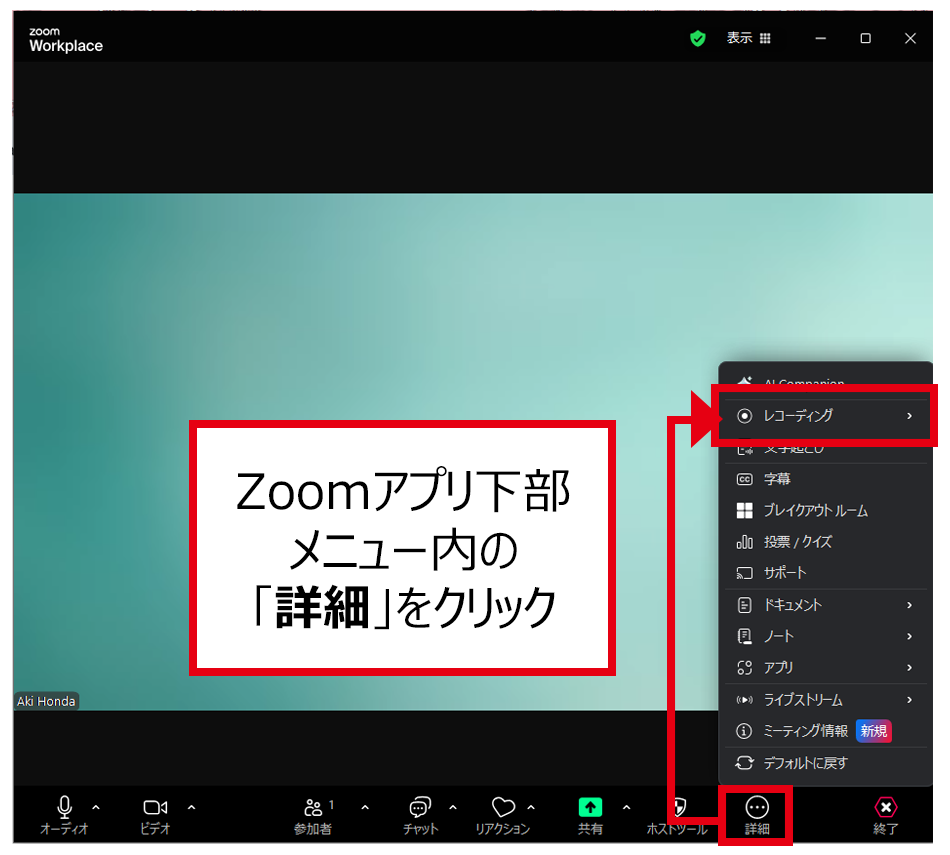The image size is (950, 855).
Task: Expand ノート submenu chevron arrow
Action: tap(909, 636)
